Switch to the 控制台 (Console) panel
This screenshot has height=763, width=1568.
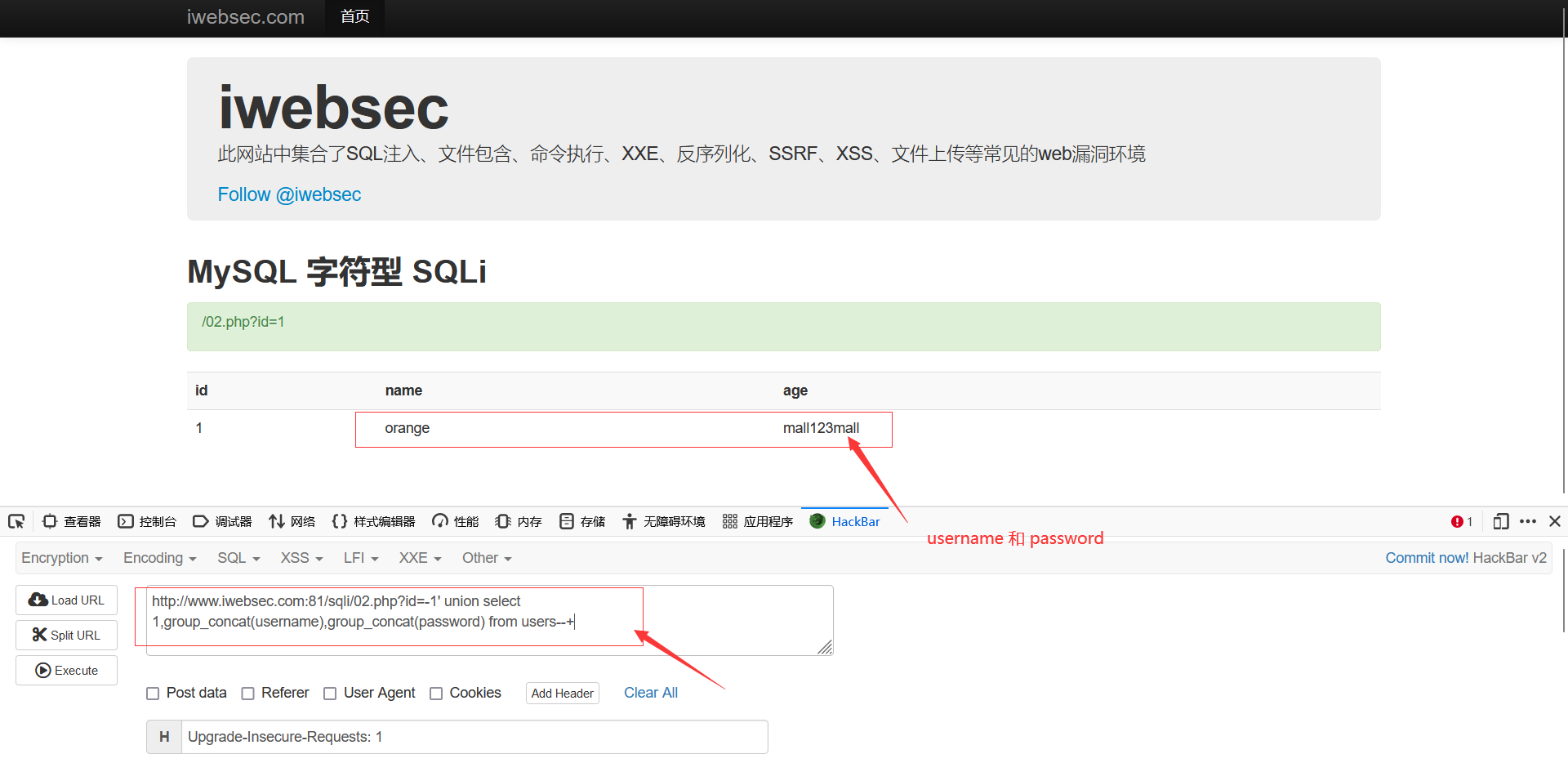[147, 521]
